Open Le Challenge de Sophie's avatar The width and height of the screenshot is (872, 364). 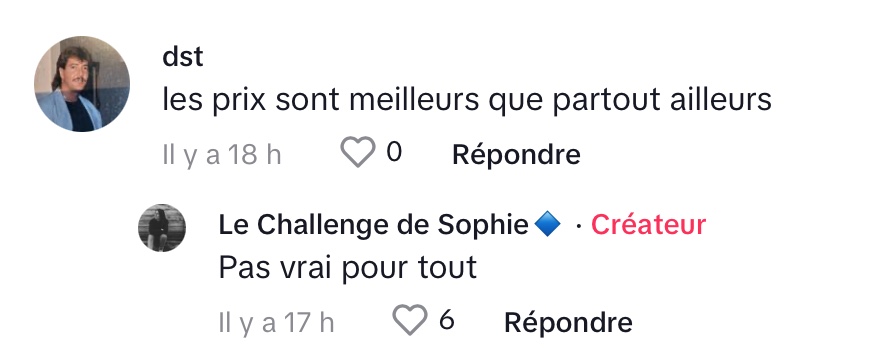162,228
